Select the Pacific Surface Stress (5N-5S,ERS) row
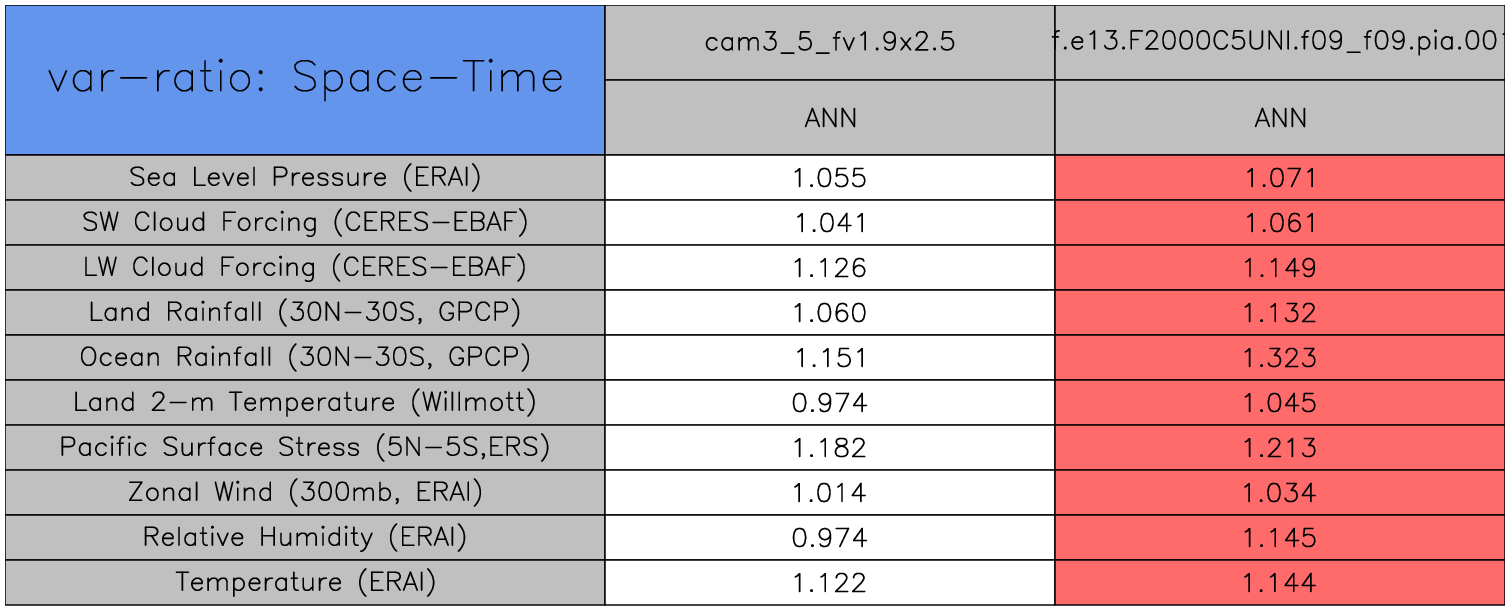The height and width of the screenshot is (611, 1510). pos(305,447)
